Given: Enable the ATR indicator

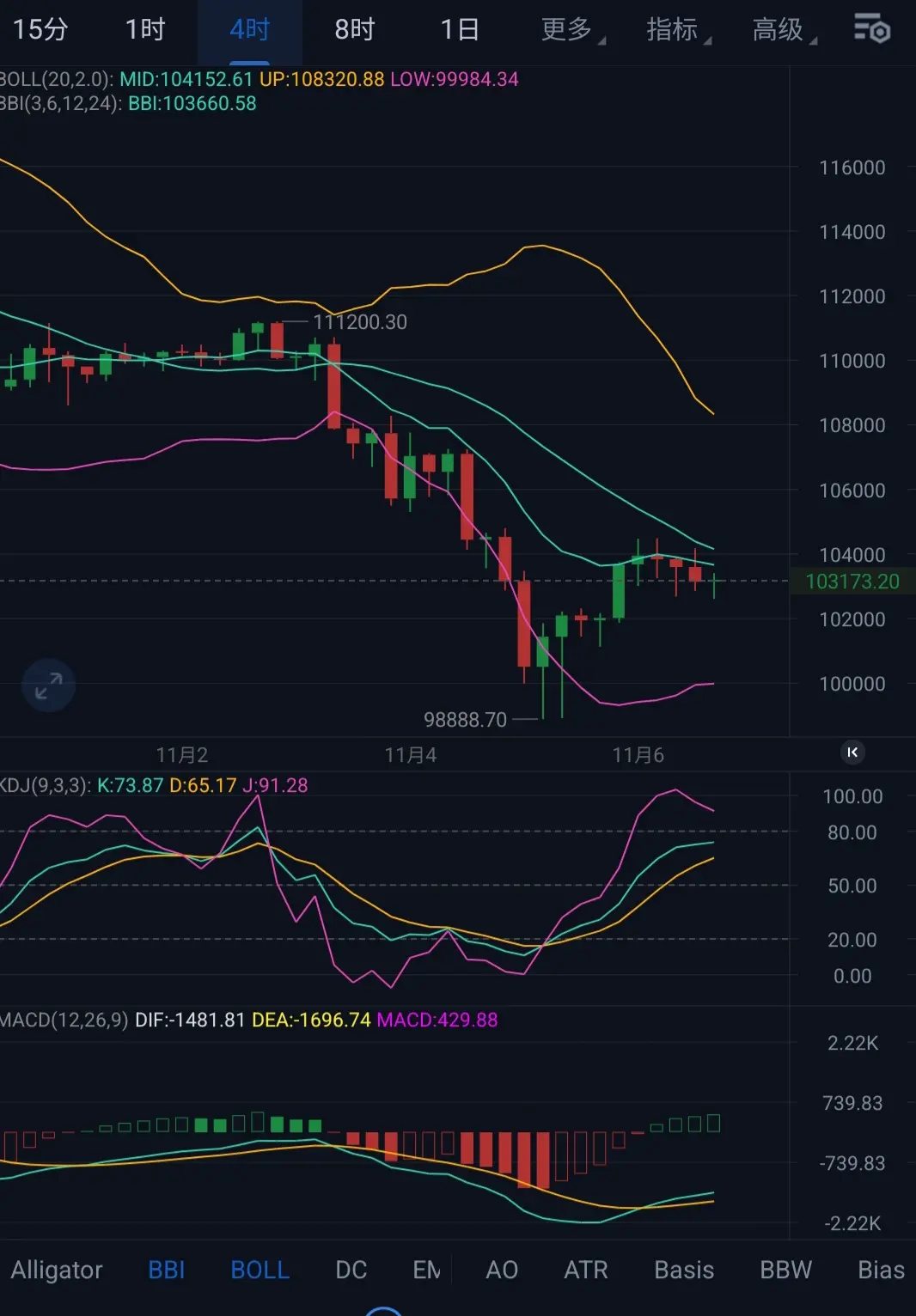Looking at the screenshot, I should 586,1270.
